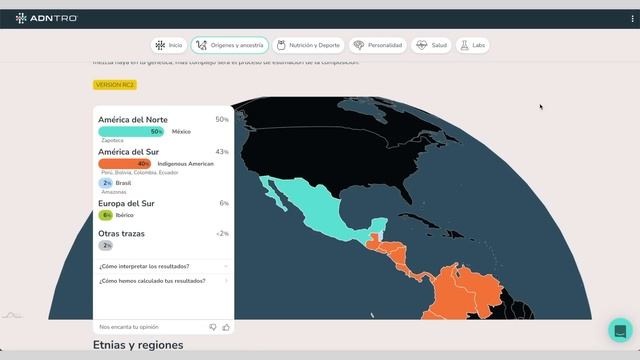Click the Zapoteca sublabel
This screenshot has height=360, width=640.
[x=112, y=140]
